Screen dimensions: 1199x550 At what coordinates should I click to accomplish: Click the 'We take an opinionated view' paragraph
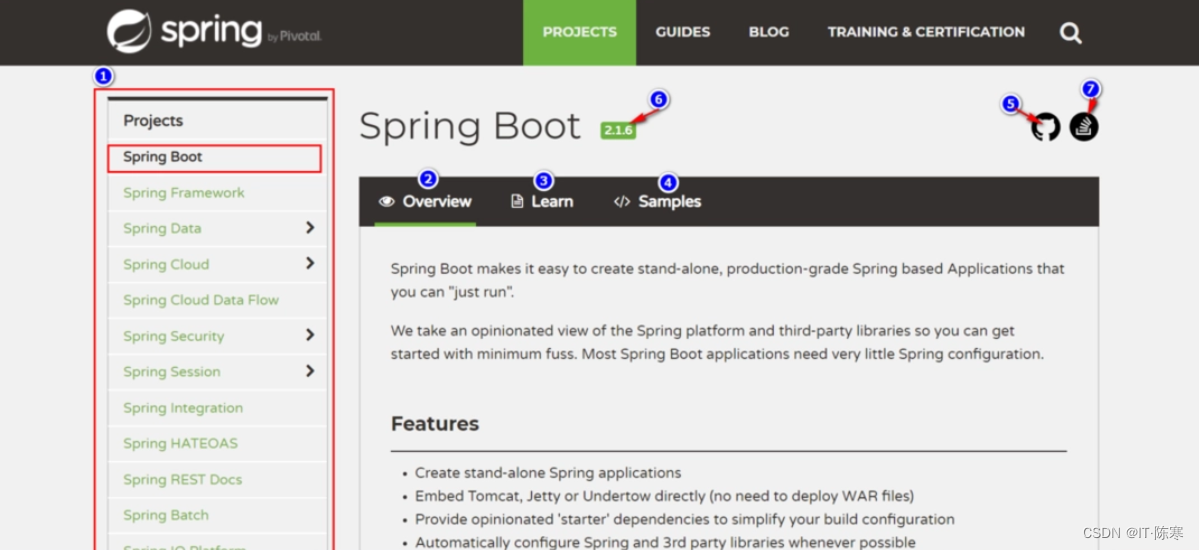pos(717,343)
